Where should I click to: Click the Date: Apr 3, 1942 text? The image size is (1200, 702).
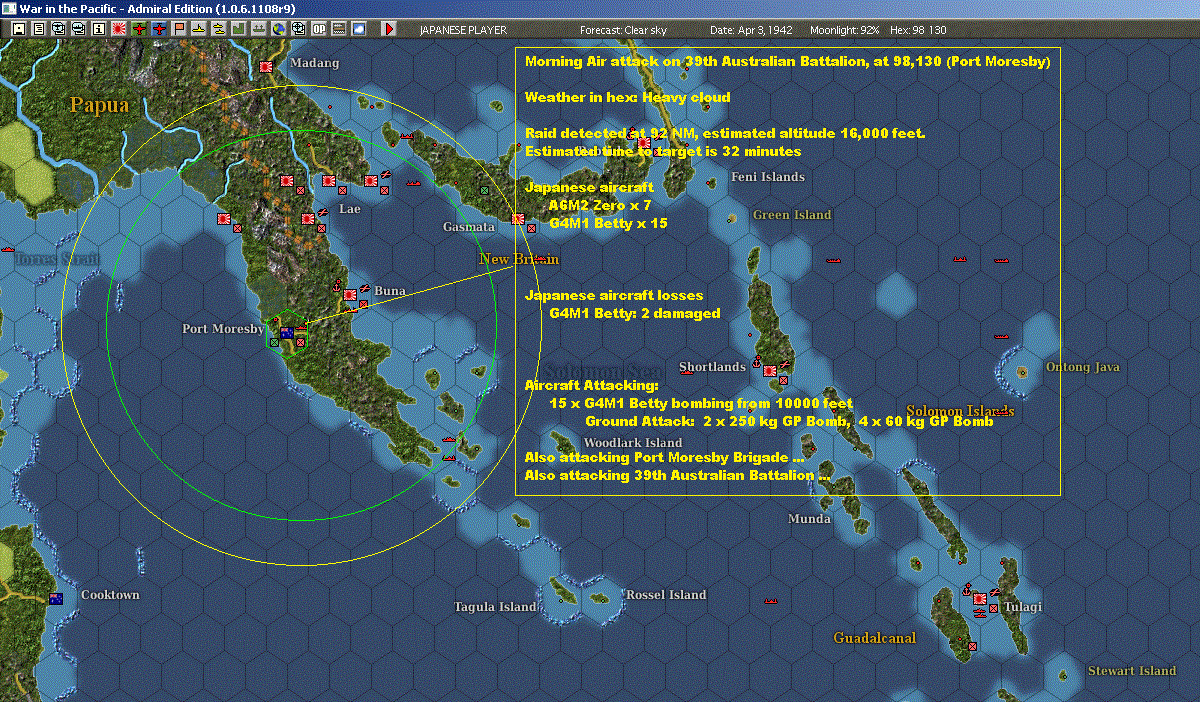(x=750, y=30)
